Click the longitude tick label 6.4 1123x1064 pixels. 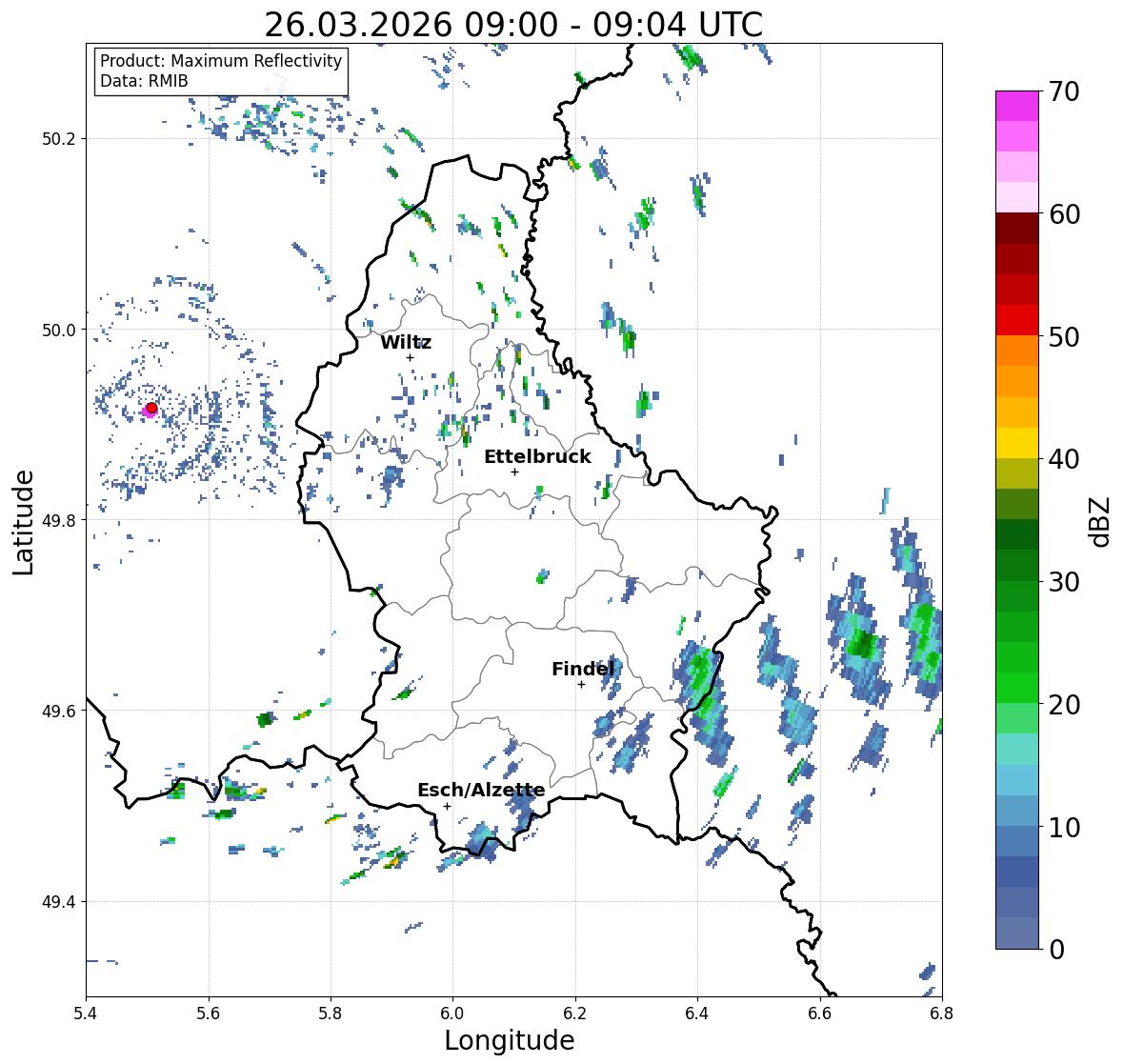point(697,1014)
